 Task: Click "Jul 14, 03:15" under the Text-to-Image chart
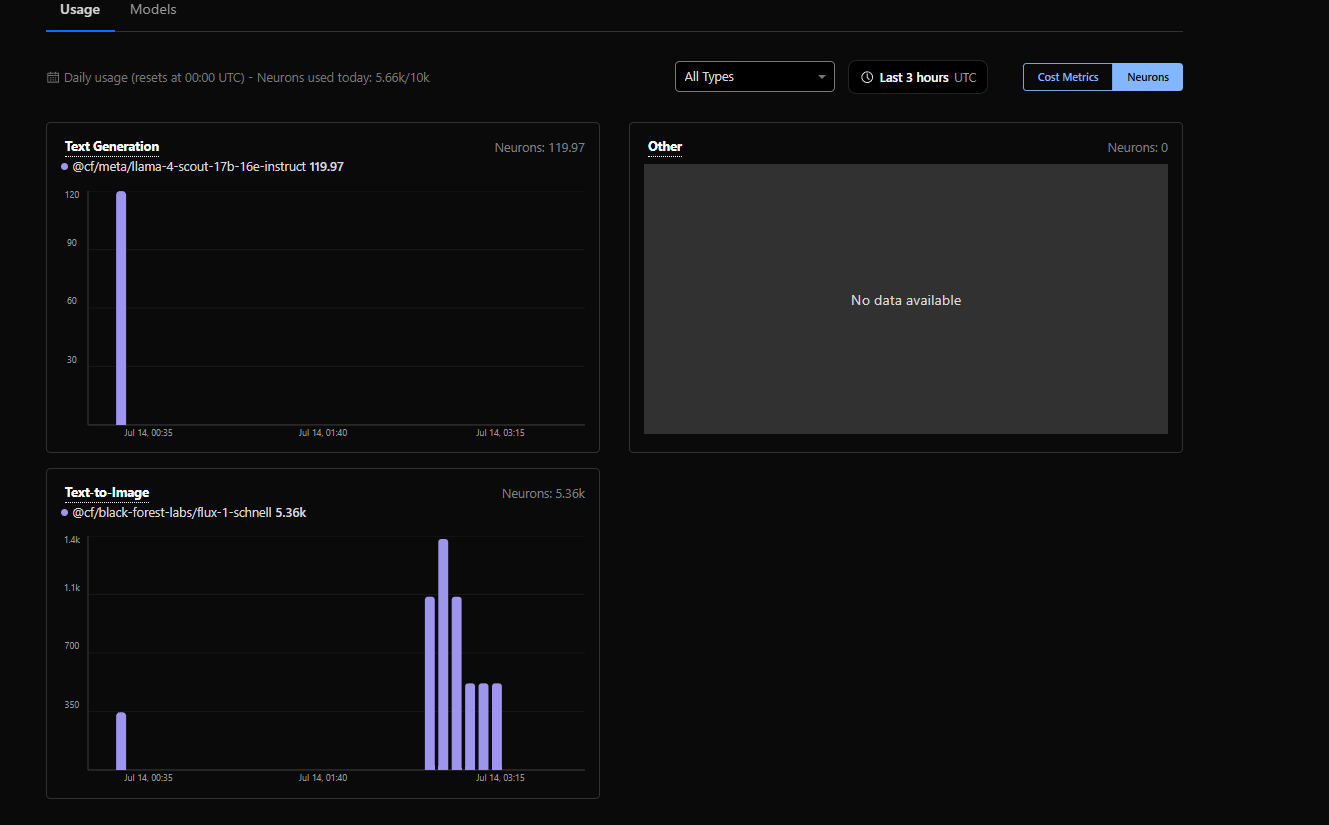coord(500,777)
